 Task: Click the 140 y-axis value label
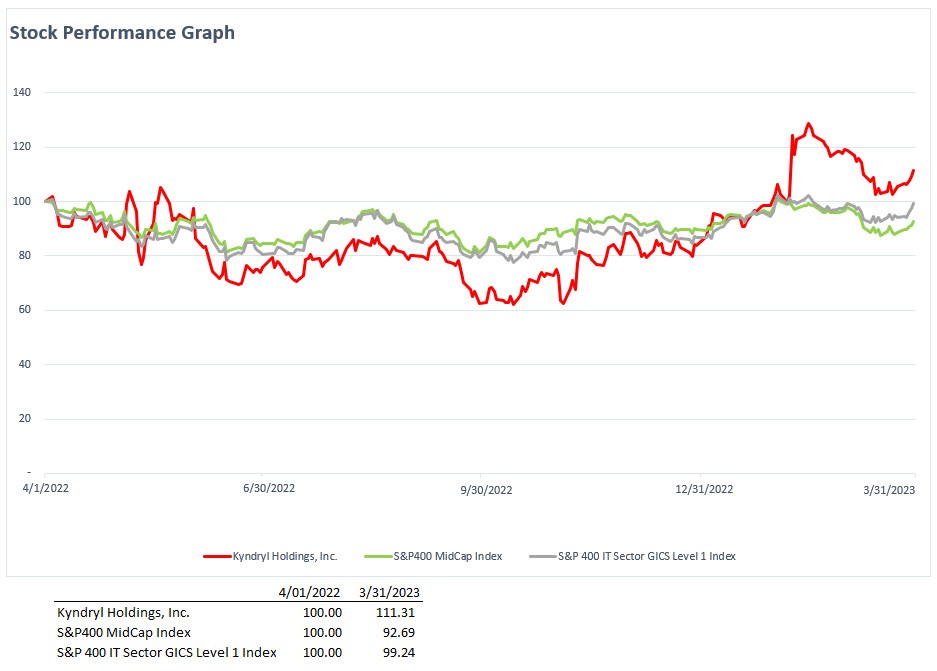[22, 93]
